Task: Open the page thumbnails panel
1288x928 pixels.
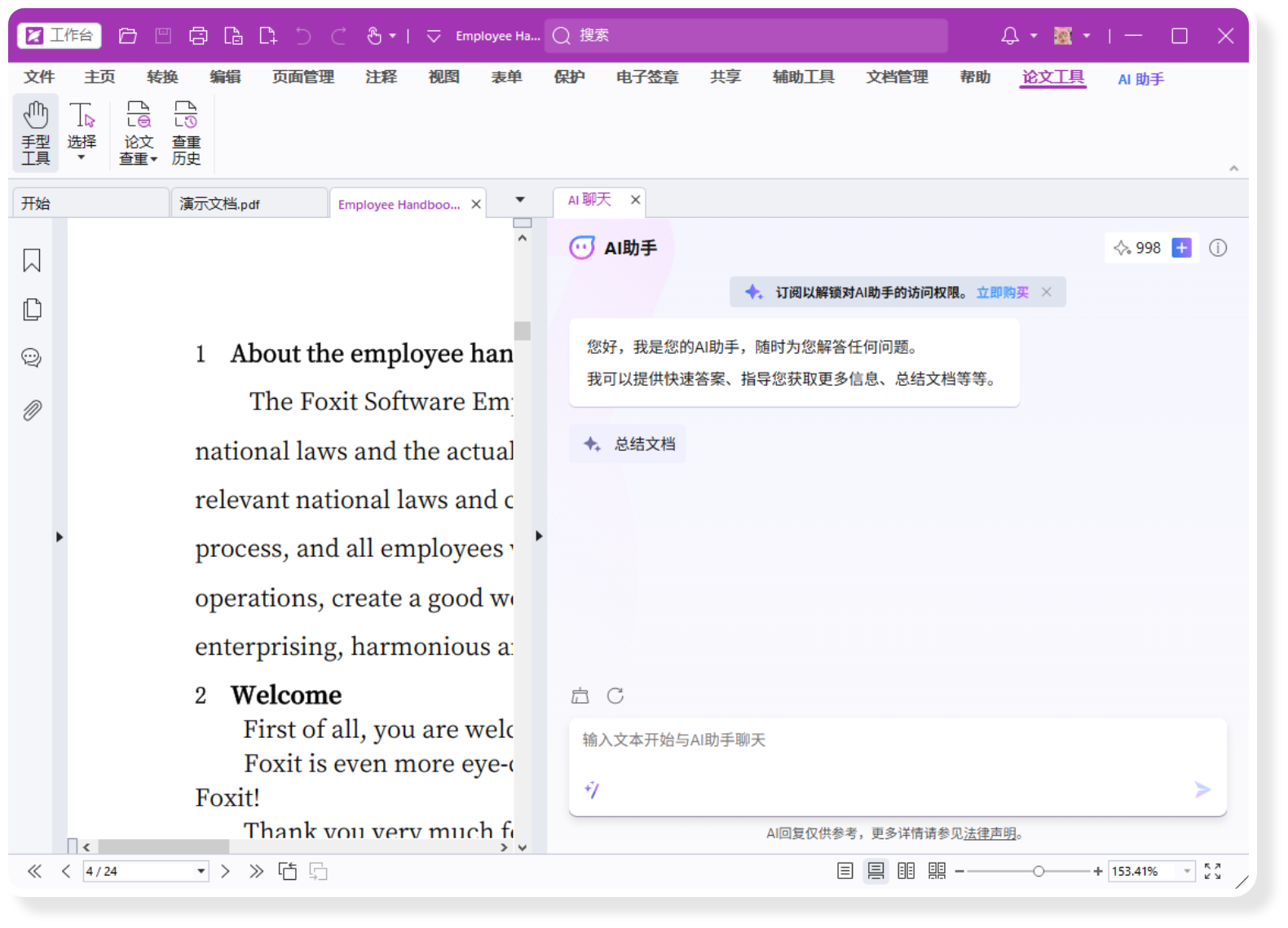Action: (x=32, y=310)
